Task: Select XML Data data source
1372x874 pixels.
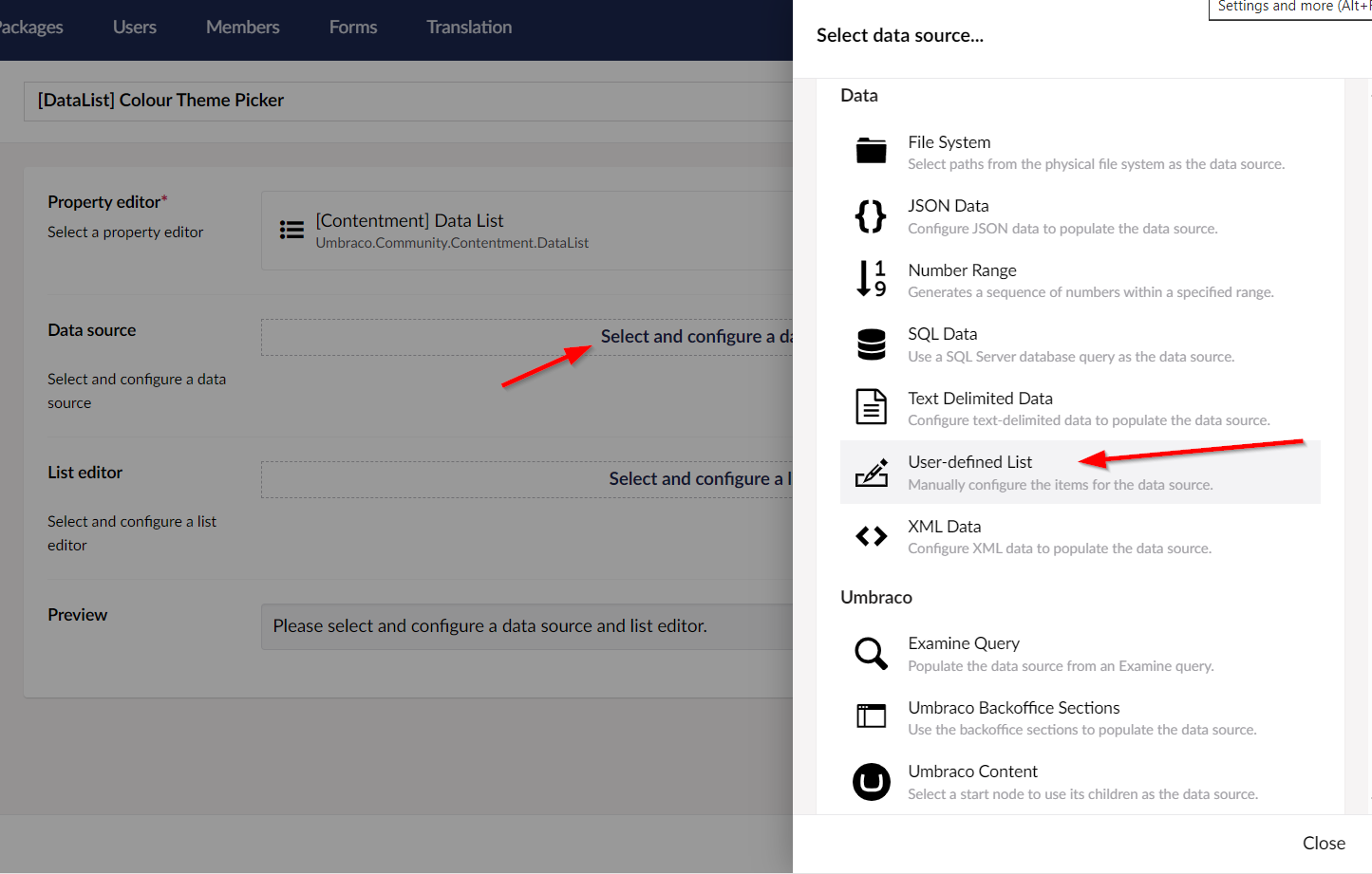Action: click(1080, 536)
